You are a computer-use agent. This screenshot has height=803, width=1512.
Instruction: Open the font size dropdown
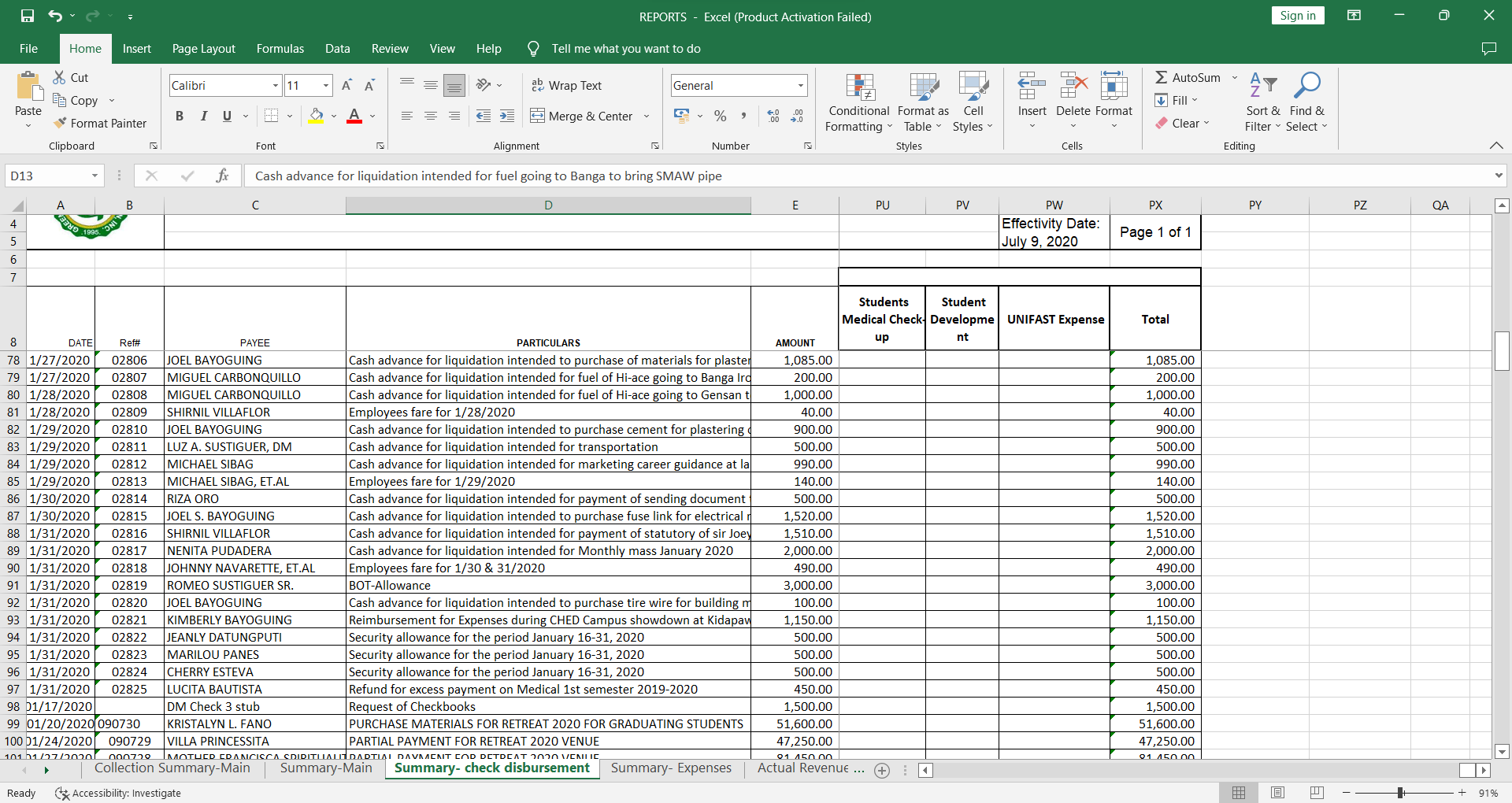[x=326, y=86]
